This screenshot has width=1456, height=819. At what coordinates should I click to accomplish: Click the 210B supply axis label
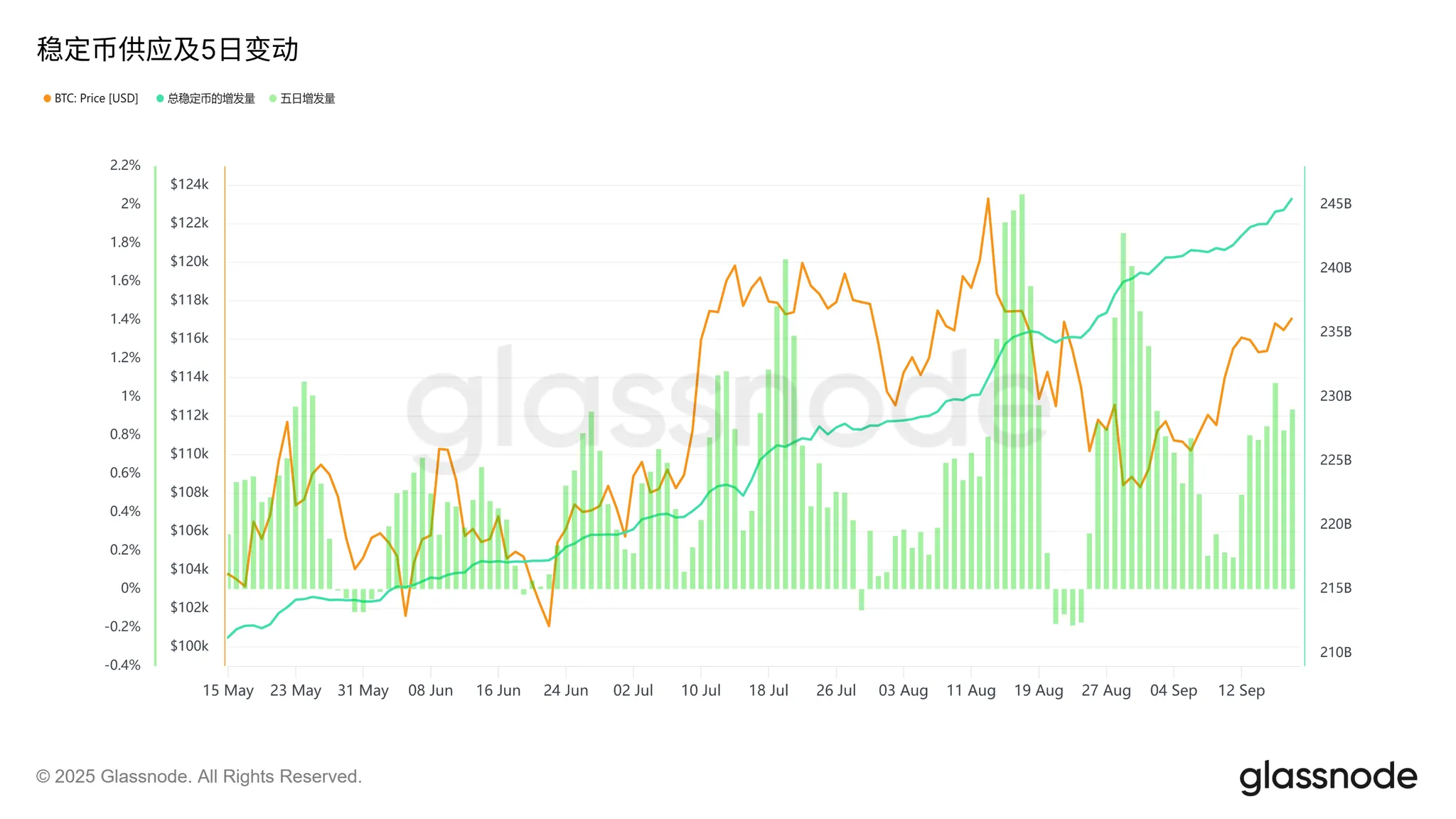[1335, 652]
